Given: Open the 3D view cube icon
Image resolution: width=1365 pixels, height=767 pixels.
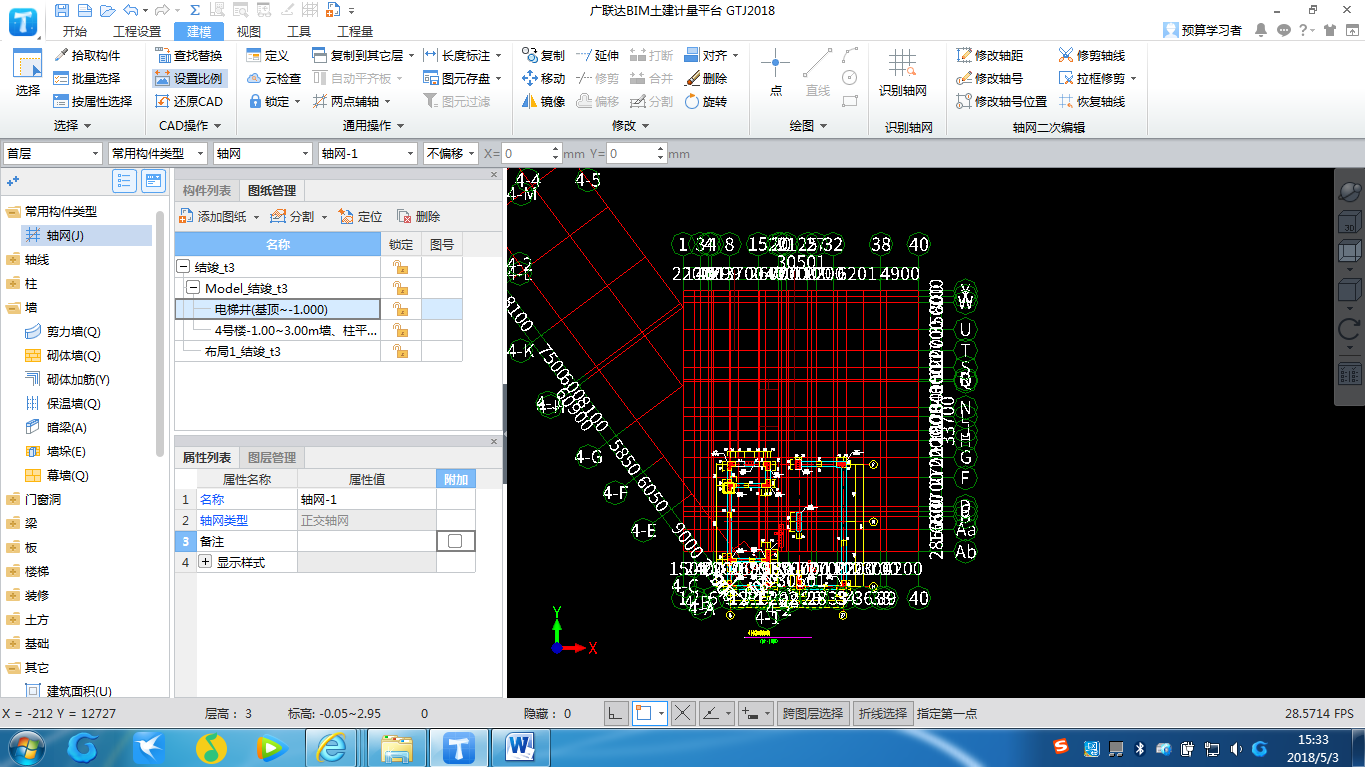Looking at the screenshot, I should pyautogui.click(x=1349, y=224).
